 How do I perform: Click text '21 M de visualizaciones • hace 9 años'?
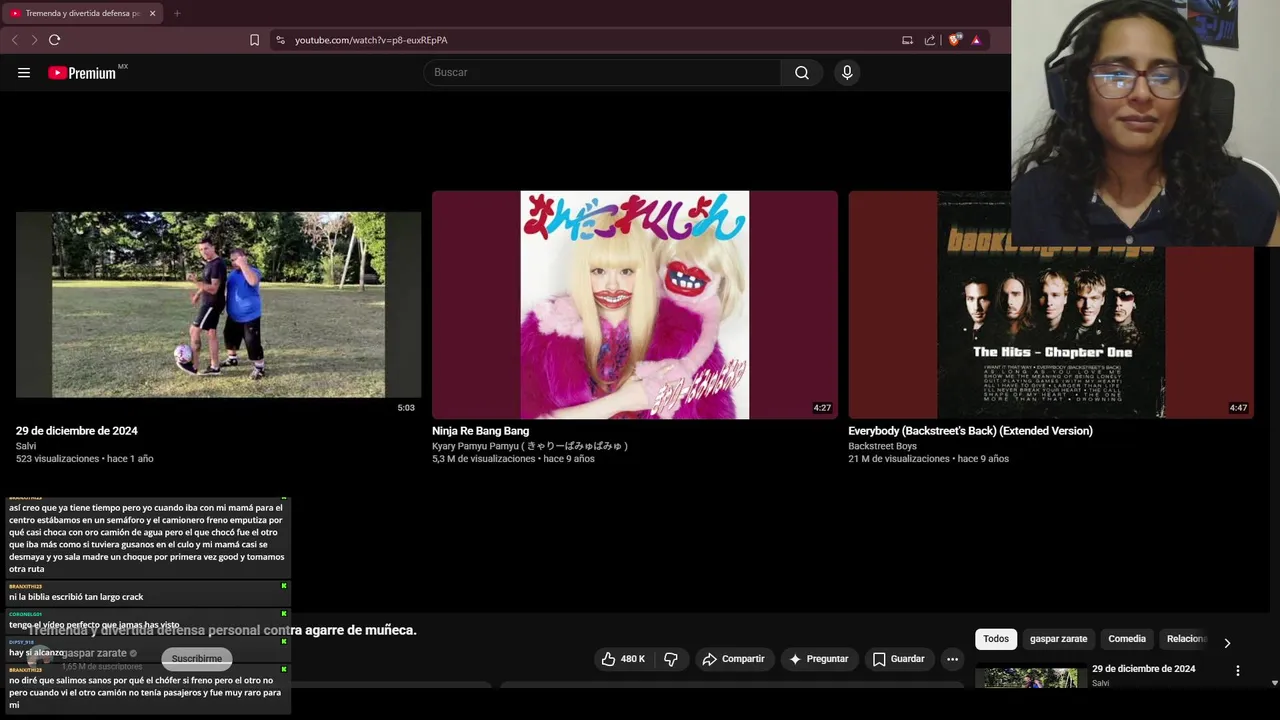tap(928, 459)
